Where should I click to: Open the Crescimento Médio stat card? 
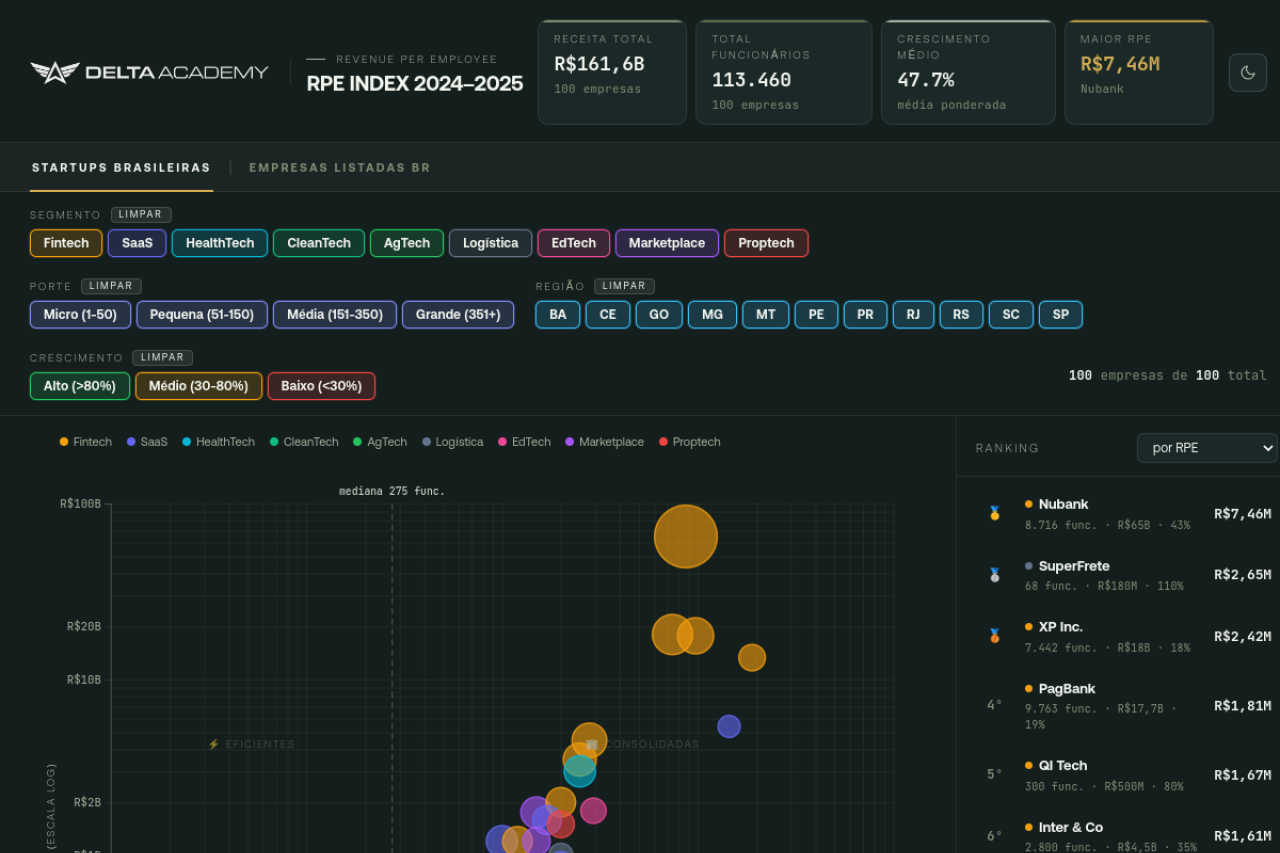point(968,72)
